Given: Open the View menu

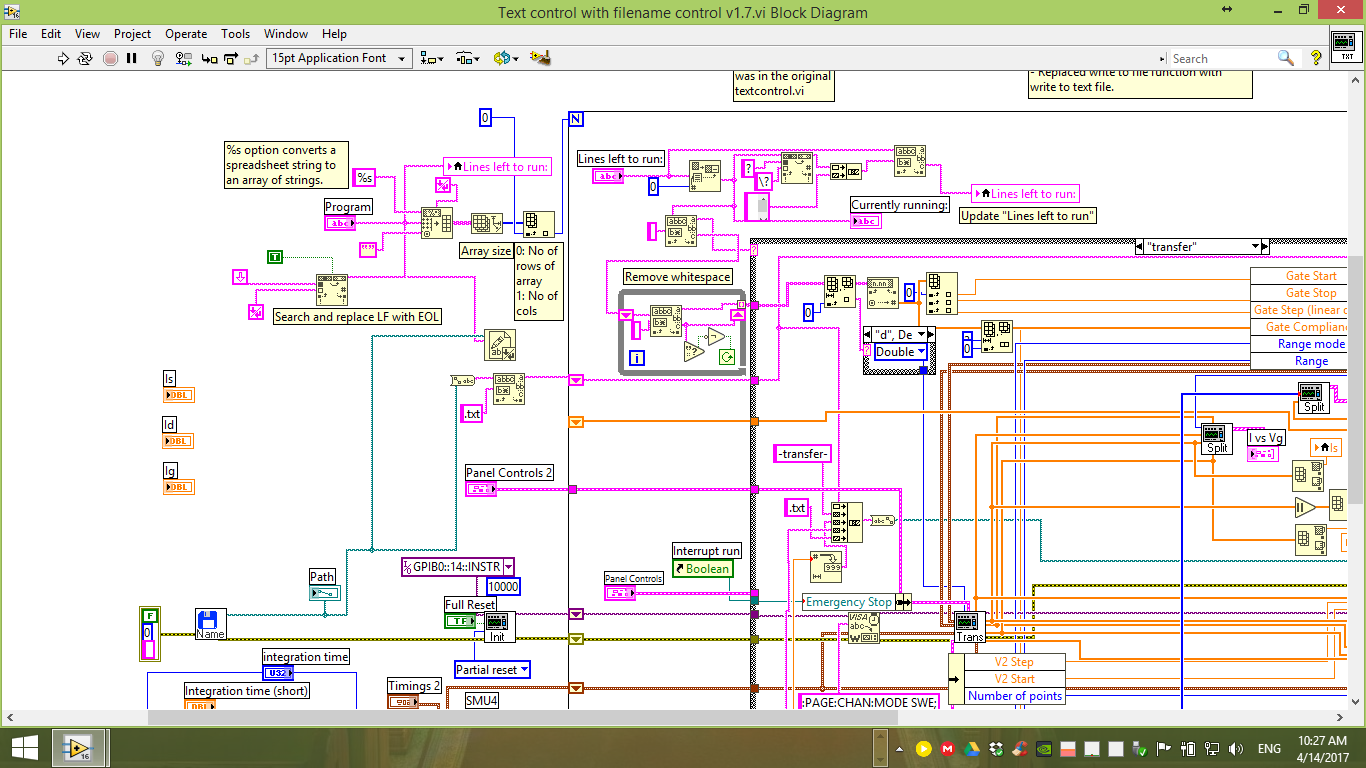Looking at the screenshot, I should click(87, 33).
